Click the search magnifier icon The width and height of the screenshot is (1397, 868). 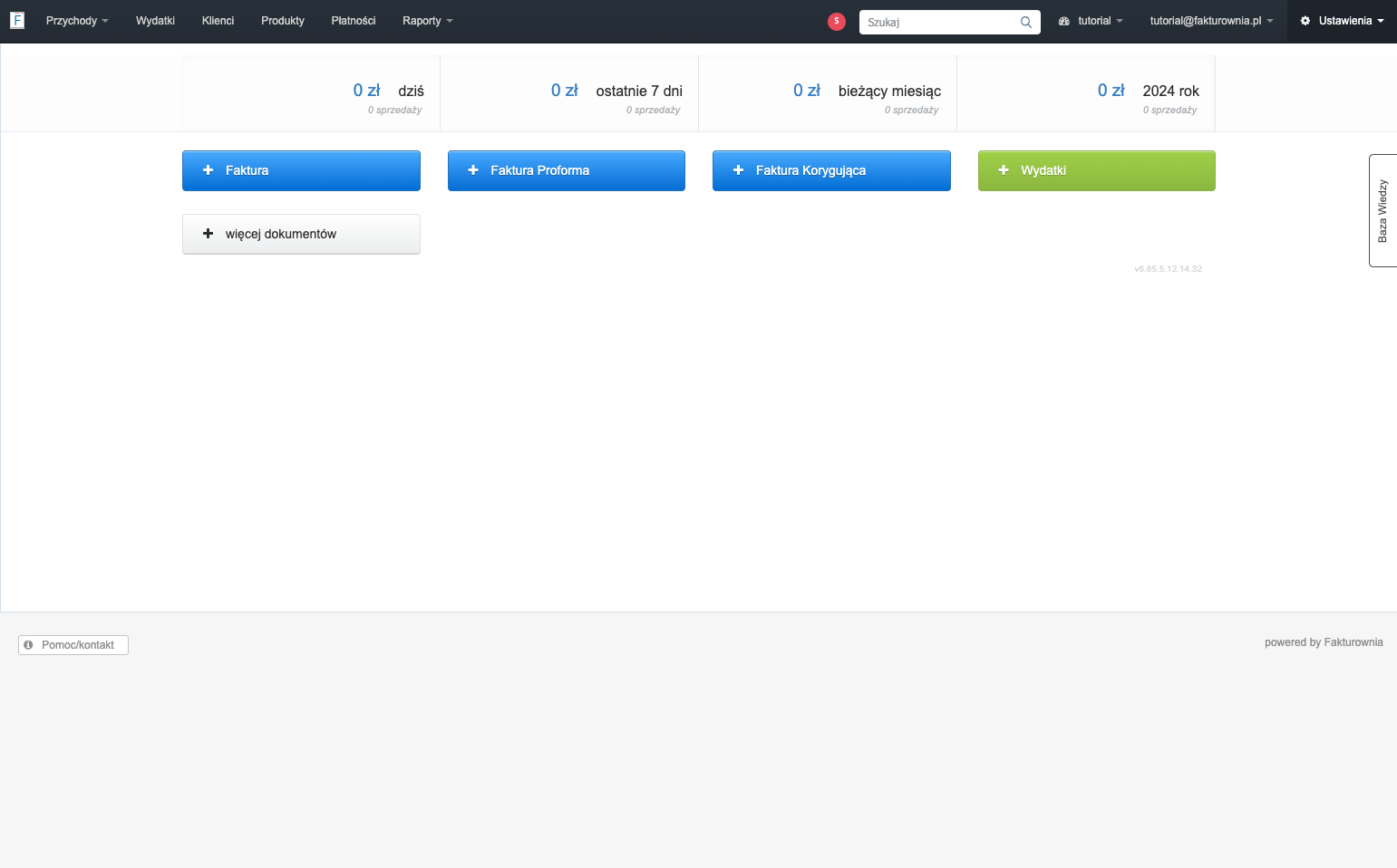pyautogui.click(x=1026, y=22)
